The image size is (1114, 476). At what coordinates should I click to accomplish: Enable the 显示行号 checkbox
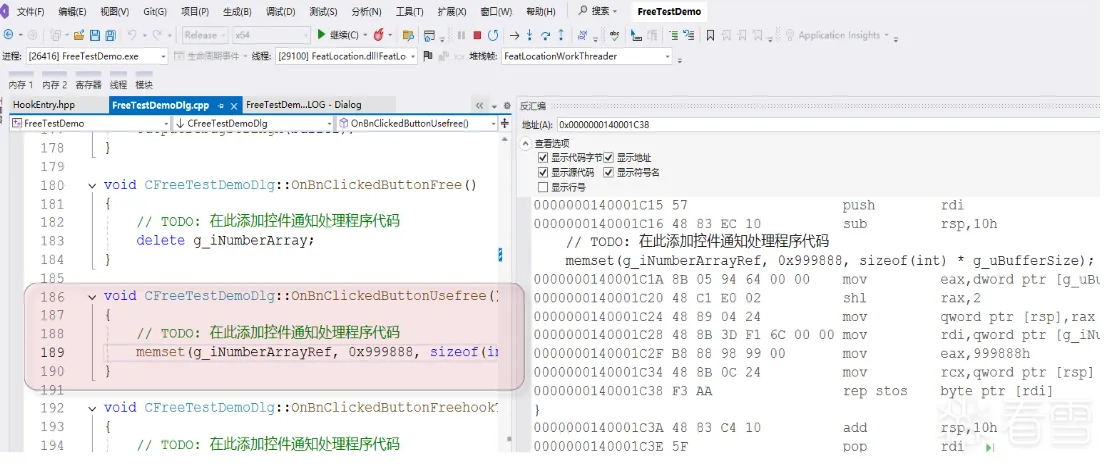click(544, 188)
